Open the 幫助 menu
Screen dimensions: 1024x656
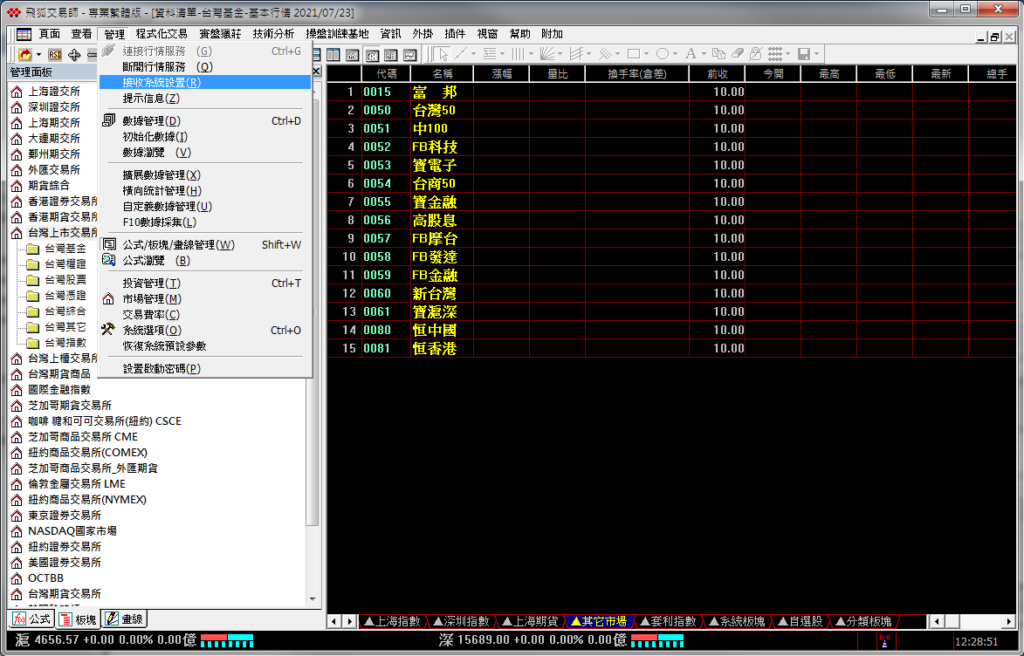coord(520,34)
